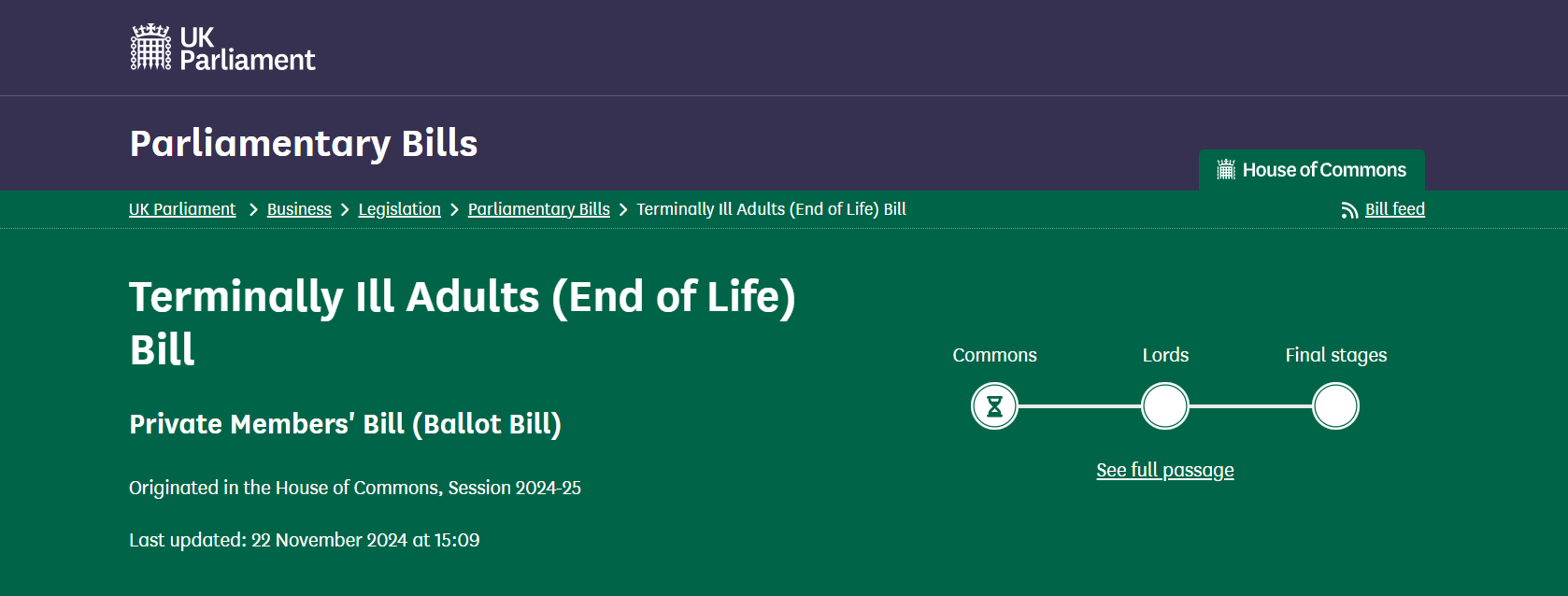Open the Parliamentary Bills breadcrumb link
This screenshot has height=596, width=1568.
pyautogui.click(x=538, y=209)
